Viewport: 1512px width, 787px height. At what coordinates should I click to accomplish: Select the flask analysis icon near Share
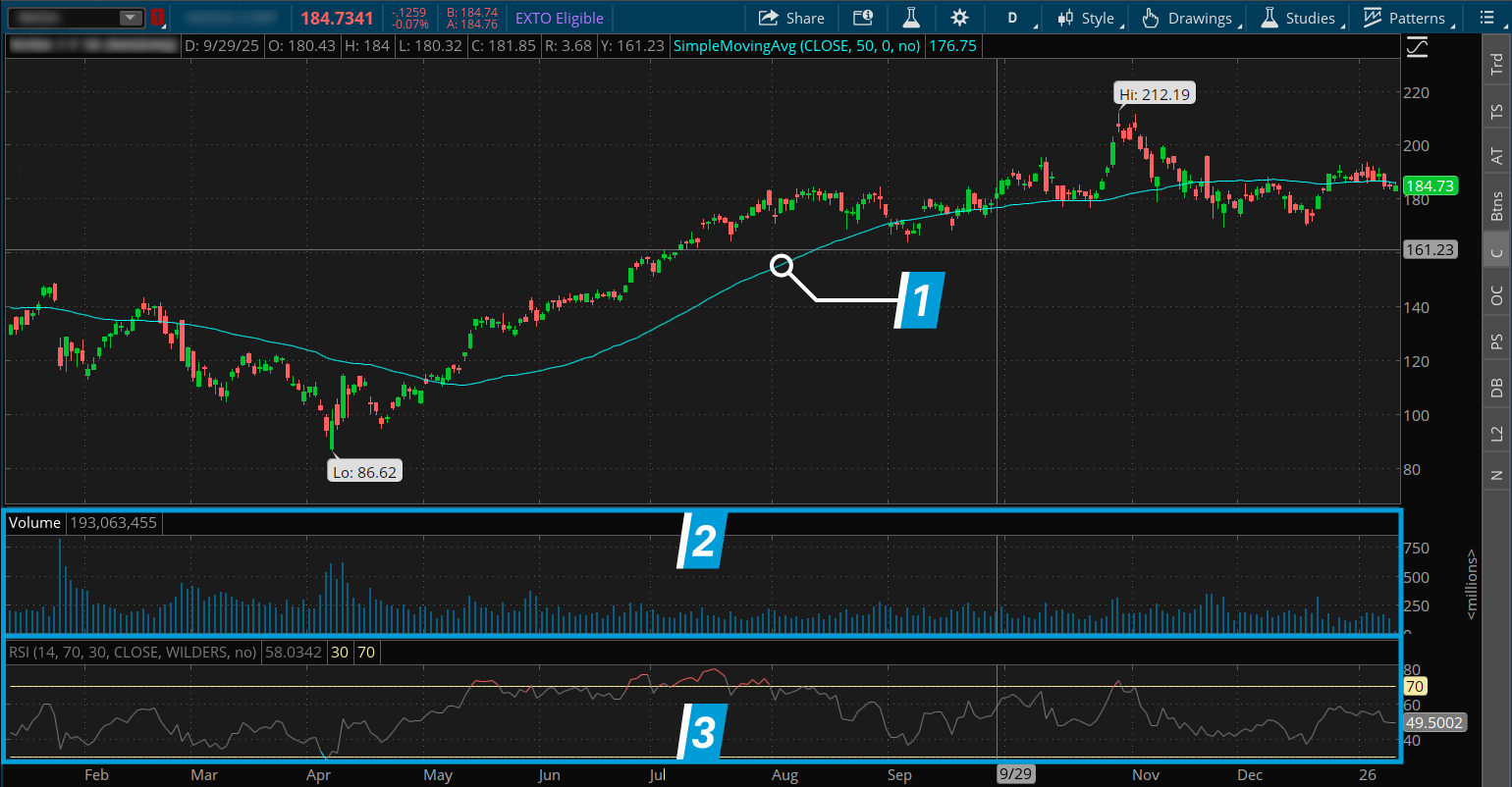coord(911,17)
